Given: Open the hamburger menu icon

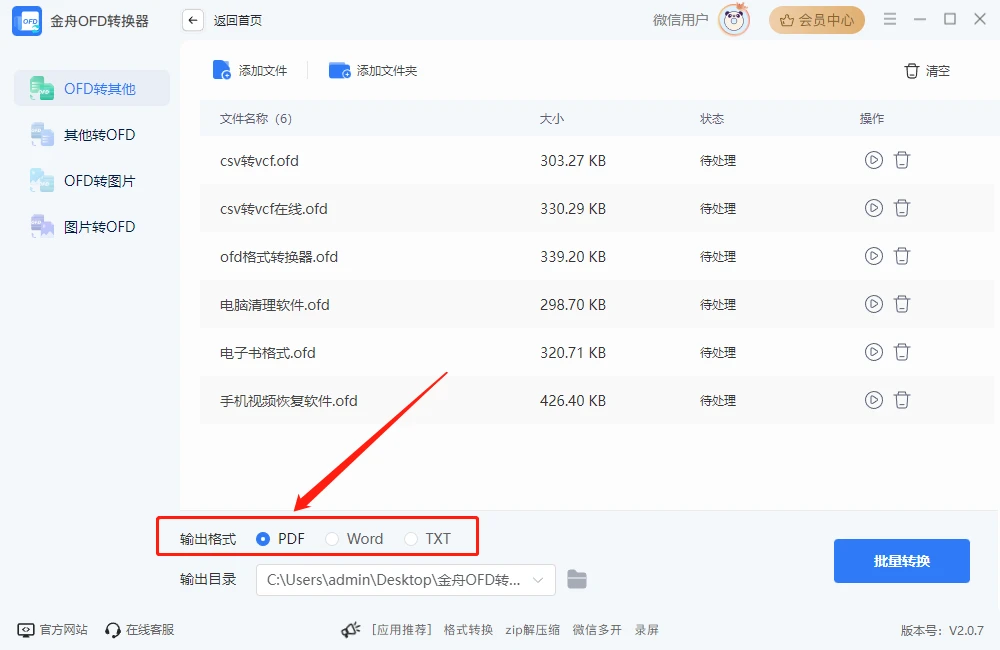Looking at the screenshot, I should [x=890, y=19].
